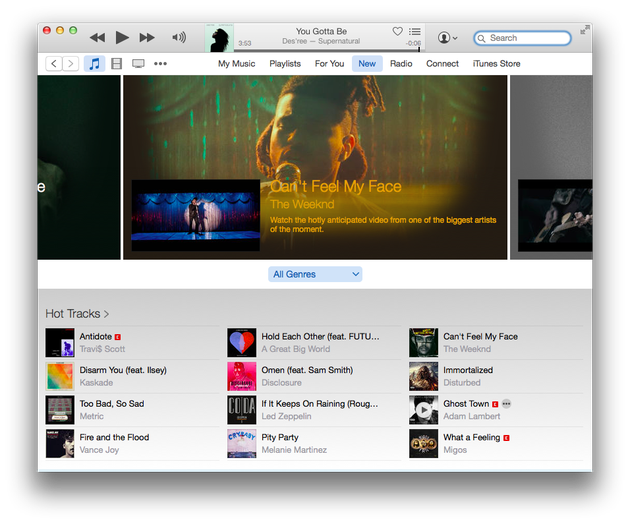Open more library options ellipsis

coord(160,63)
